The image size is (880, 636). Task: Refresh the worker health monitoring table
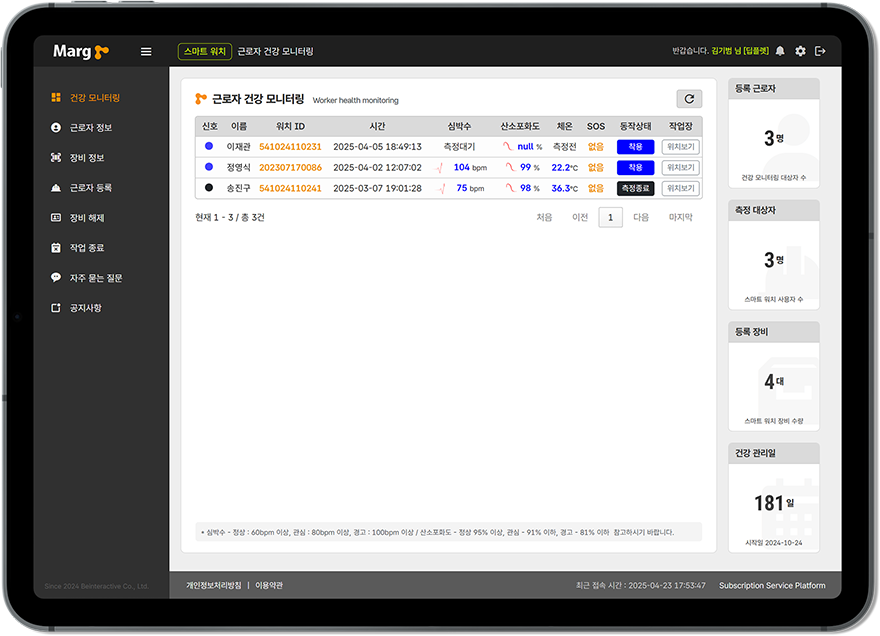tap(689, 99)
